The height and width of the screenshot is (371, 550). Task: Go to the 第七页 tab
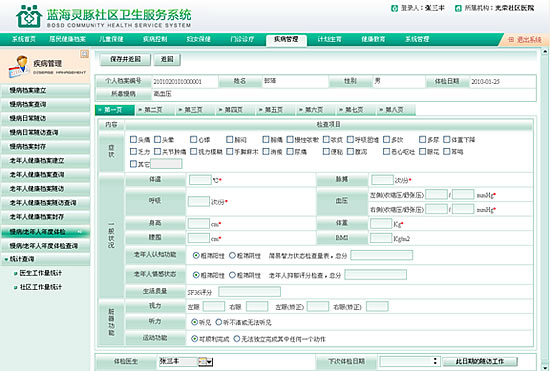click(x=355, y=110)
